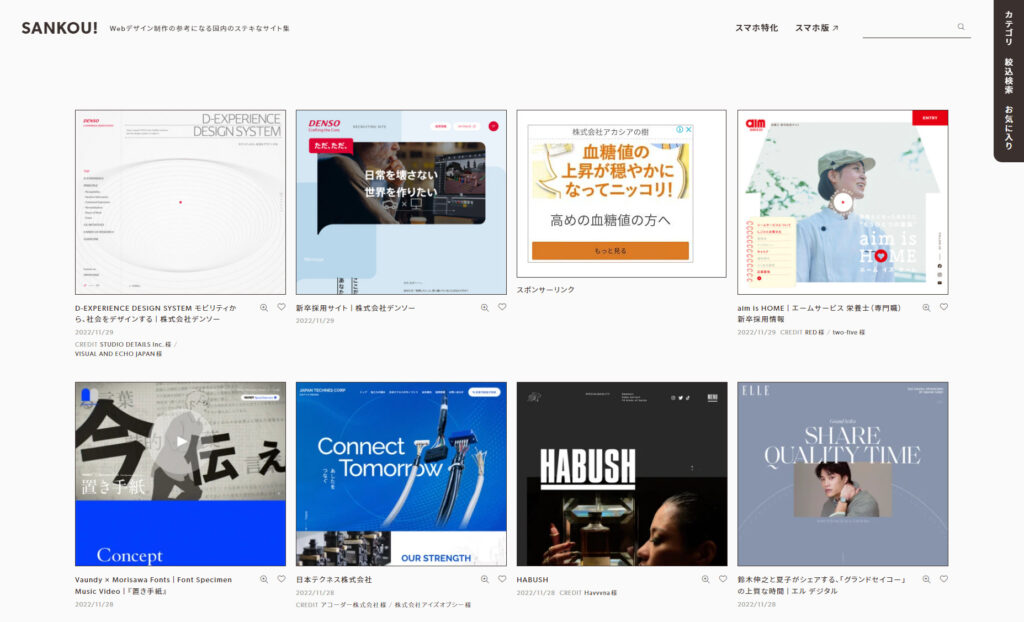Favorite the Vaundy × Morisawa Fonts card

[x=281, y=578]
